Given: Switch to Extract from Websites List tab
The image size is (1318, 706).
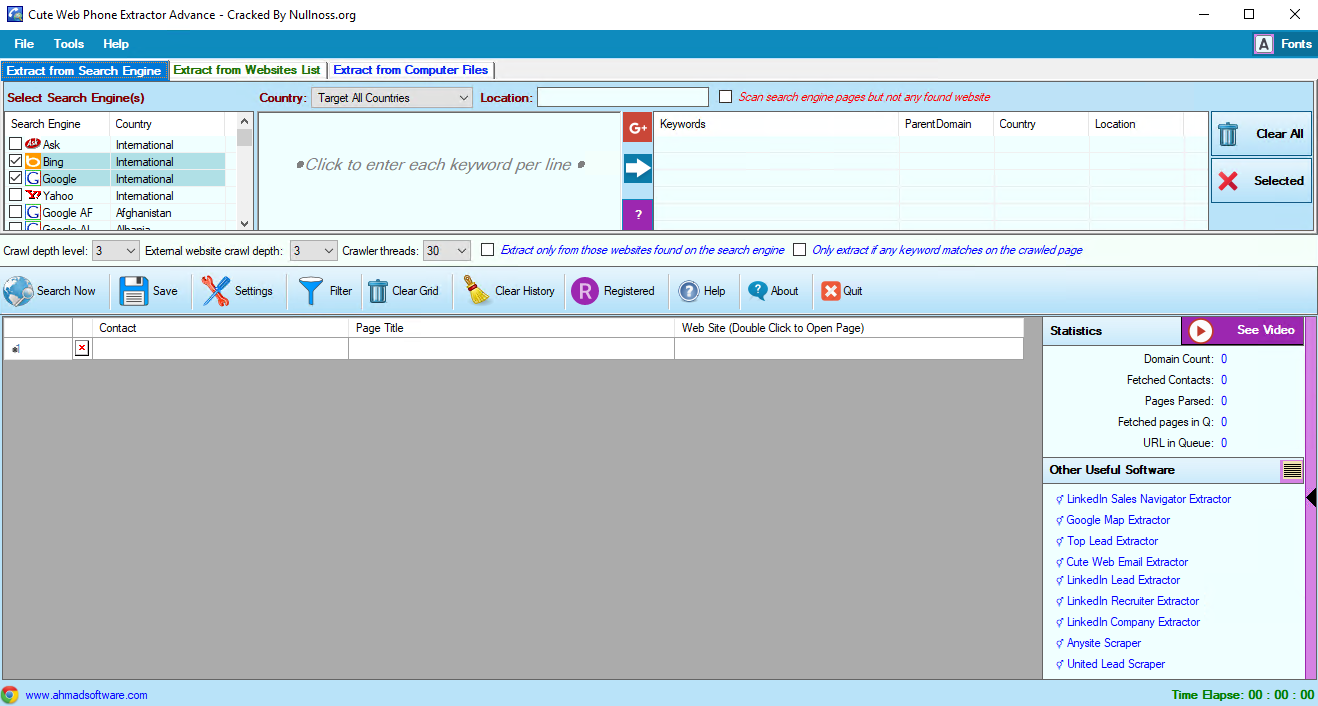Looking at the screenshot, I should (247, 70).
